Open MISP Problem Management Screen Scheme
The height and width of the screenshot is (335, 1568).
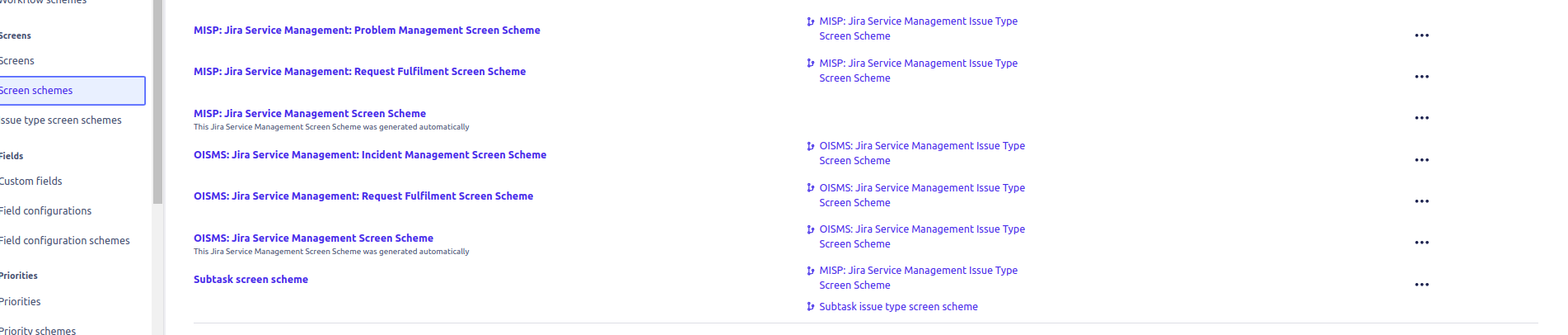[x=367, y=30]
